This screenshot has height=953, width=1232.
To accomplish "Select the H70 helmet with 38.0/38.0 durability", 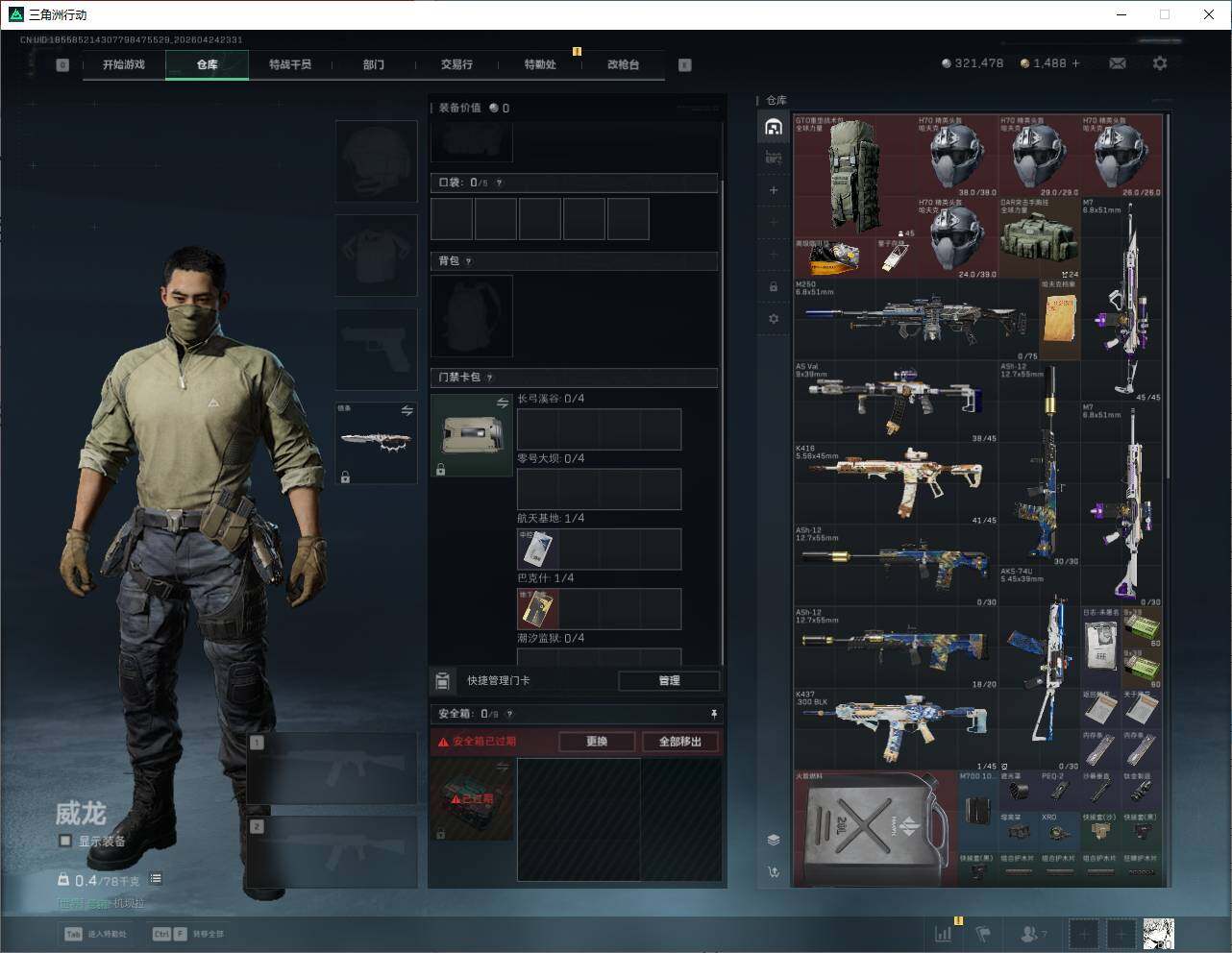I will click(x=957, y=156).
